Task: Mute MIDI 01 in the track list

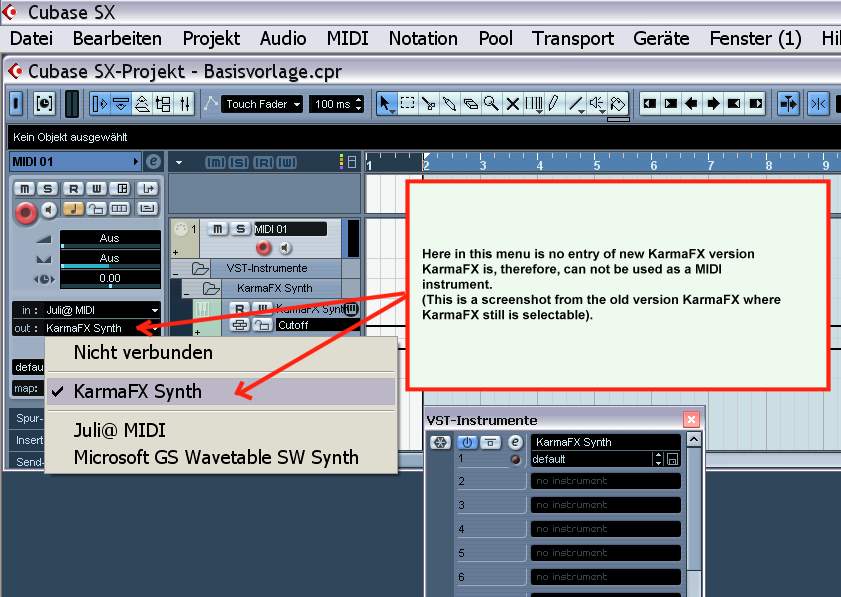Action: [x=217, y=229]
